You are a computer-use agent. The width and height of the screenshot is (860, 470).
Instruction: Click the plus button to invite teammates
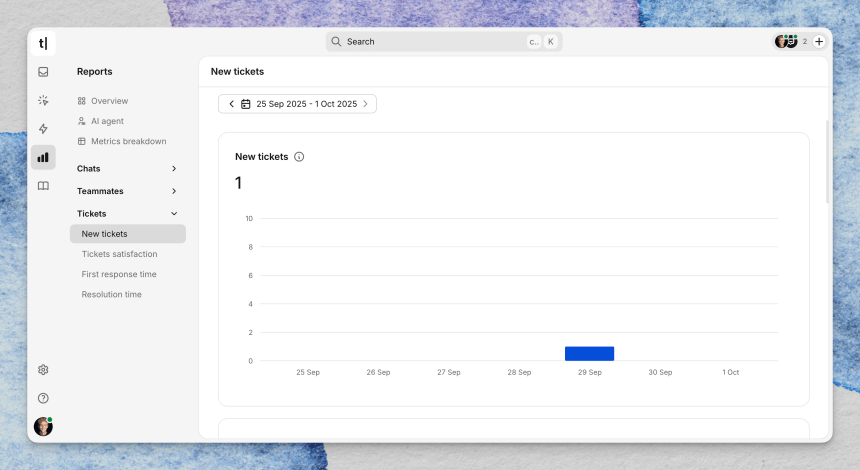point(819,42)
